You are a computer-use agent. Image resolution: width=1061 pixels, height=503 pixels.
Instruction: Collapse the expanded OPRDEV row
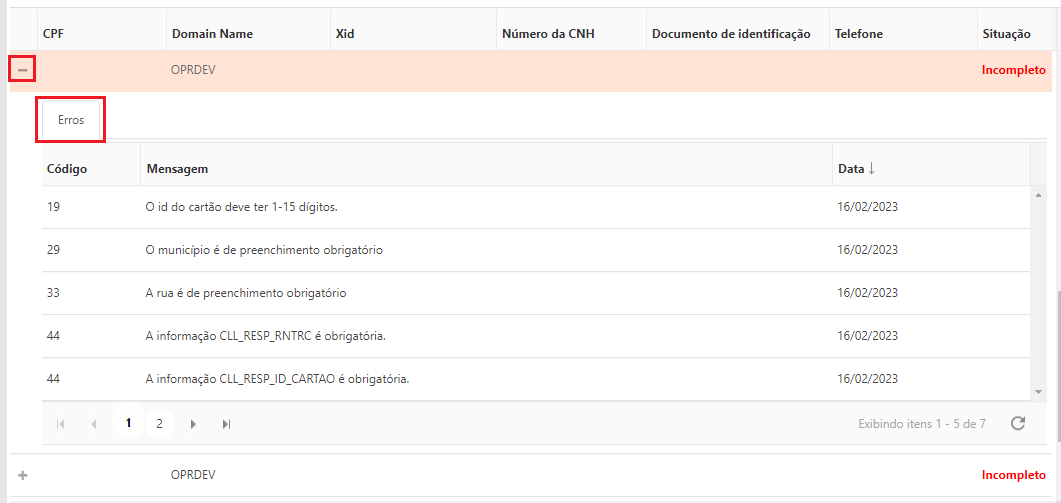click(22, 70)
